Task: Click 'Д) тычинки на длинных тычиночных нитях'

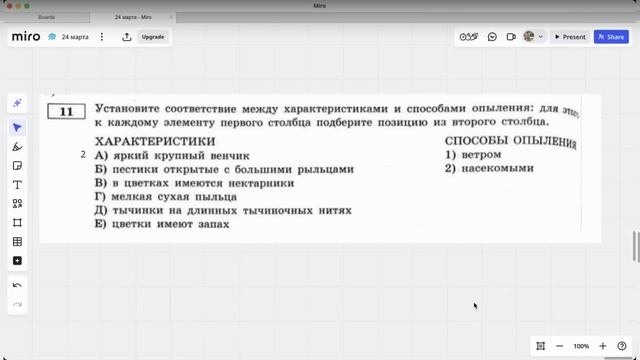Action: pyautogui.click(x=223, y=211)
